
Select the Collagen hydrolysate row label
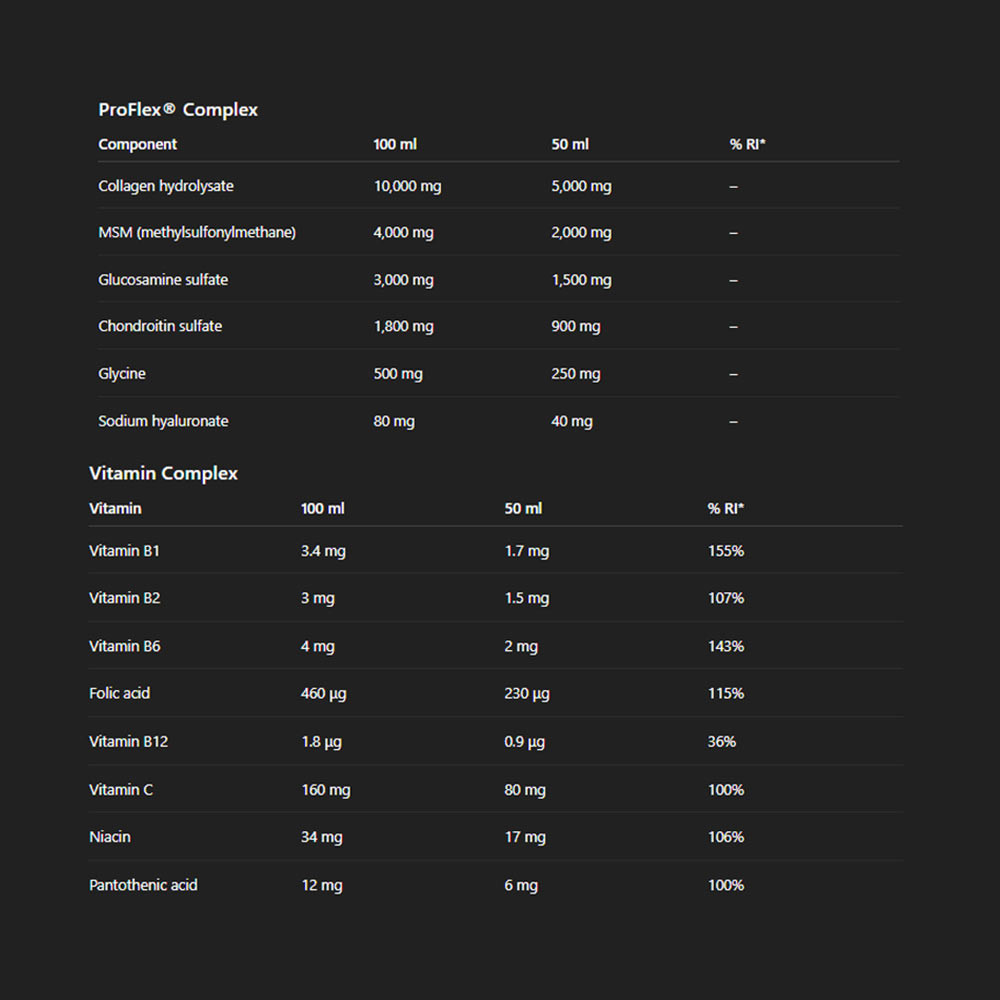pyautogui.click(x=166, y=186)
